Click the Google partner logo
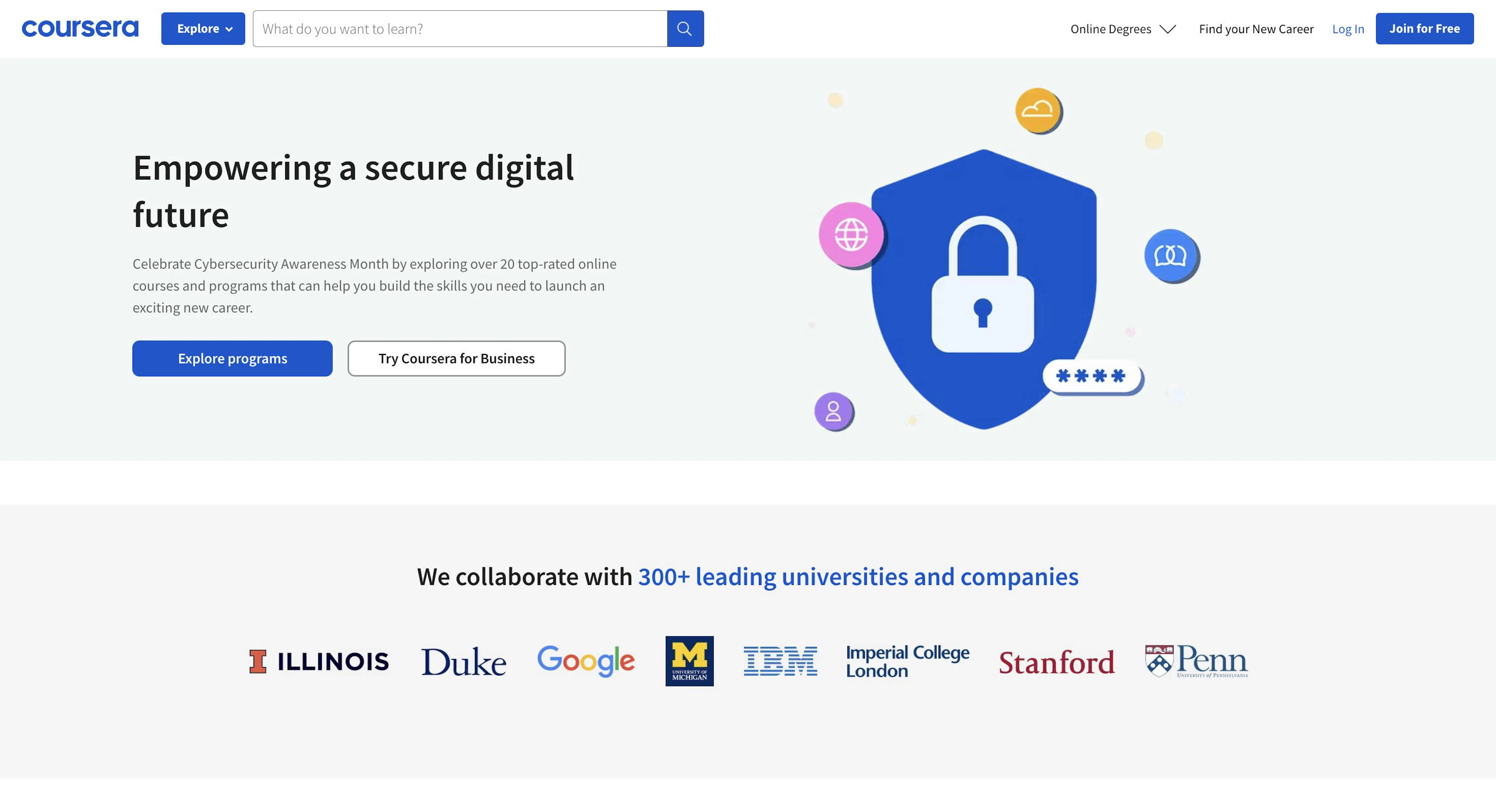This screenshot has width=1496, height=812. [586, 661]
